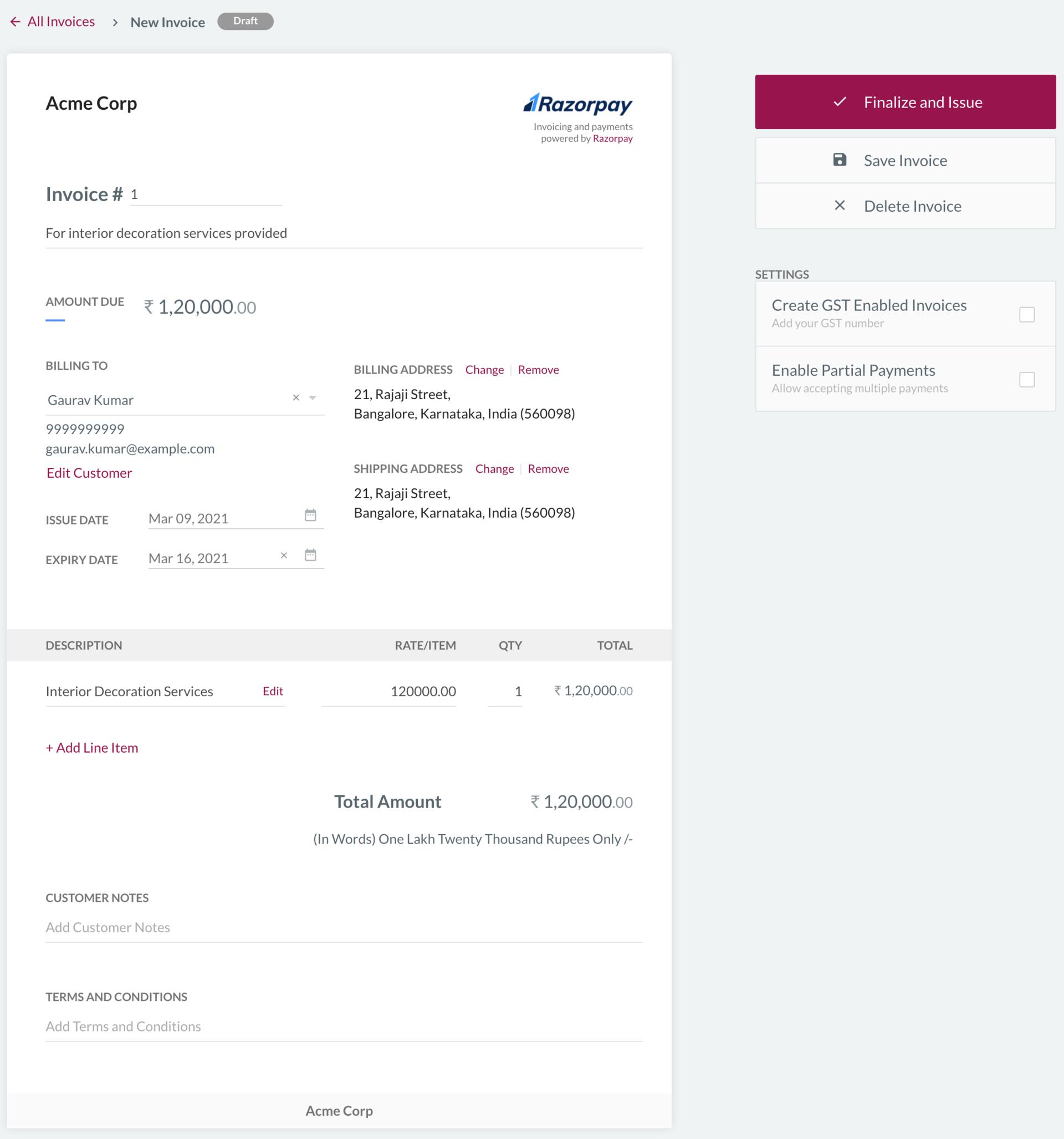Screen dimensions: 1064x1139
Task: Enable Create GST Enabled Invoices checkbox
Action: pos(1026,315)
